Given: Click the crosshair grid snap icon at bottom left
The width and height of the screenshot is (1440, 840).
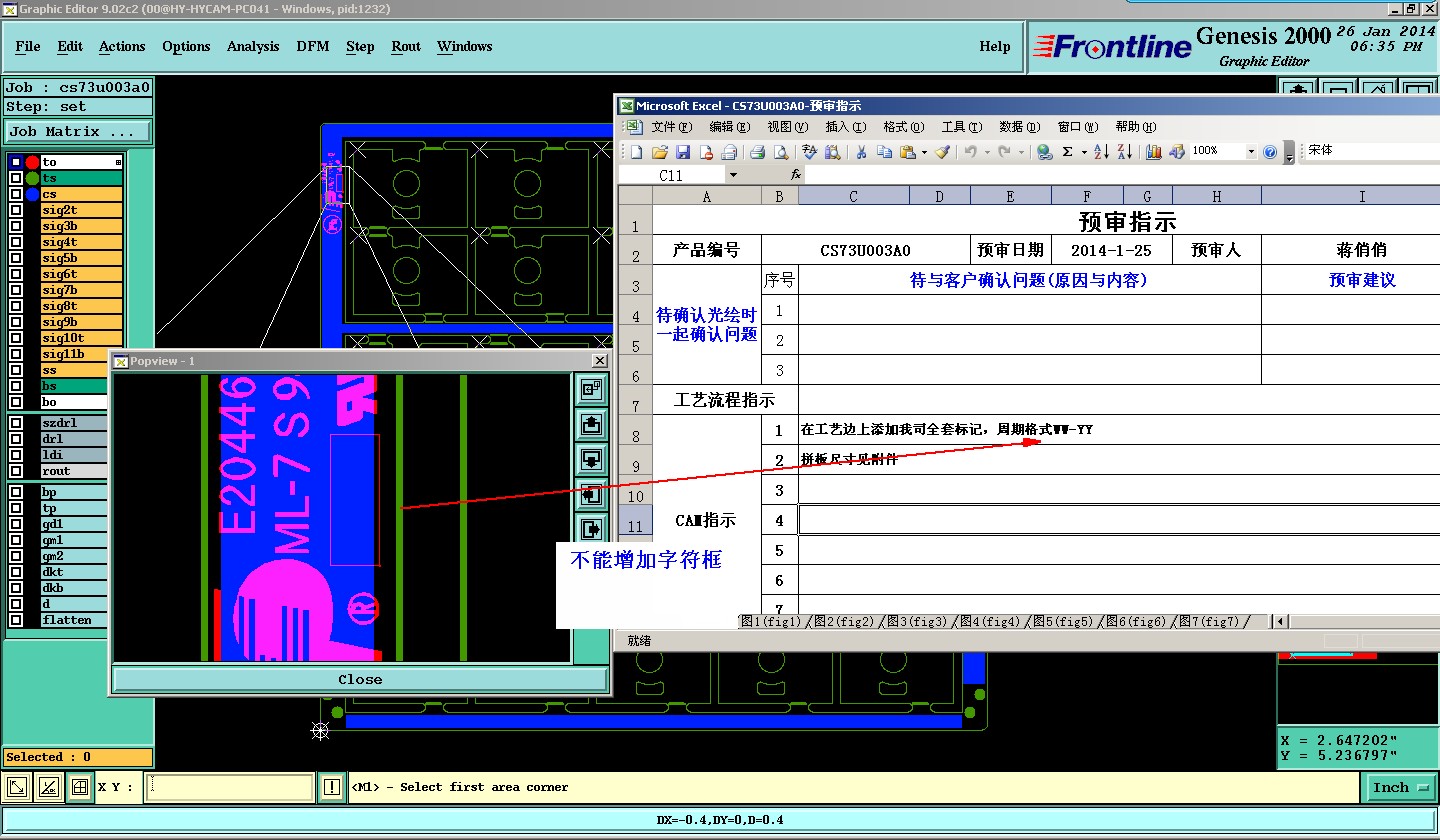Looking at the screenshot, I should [80, 788].
